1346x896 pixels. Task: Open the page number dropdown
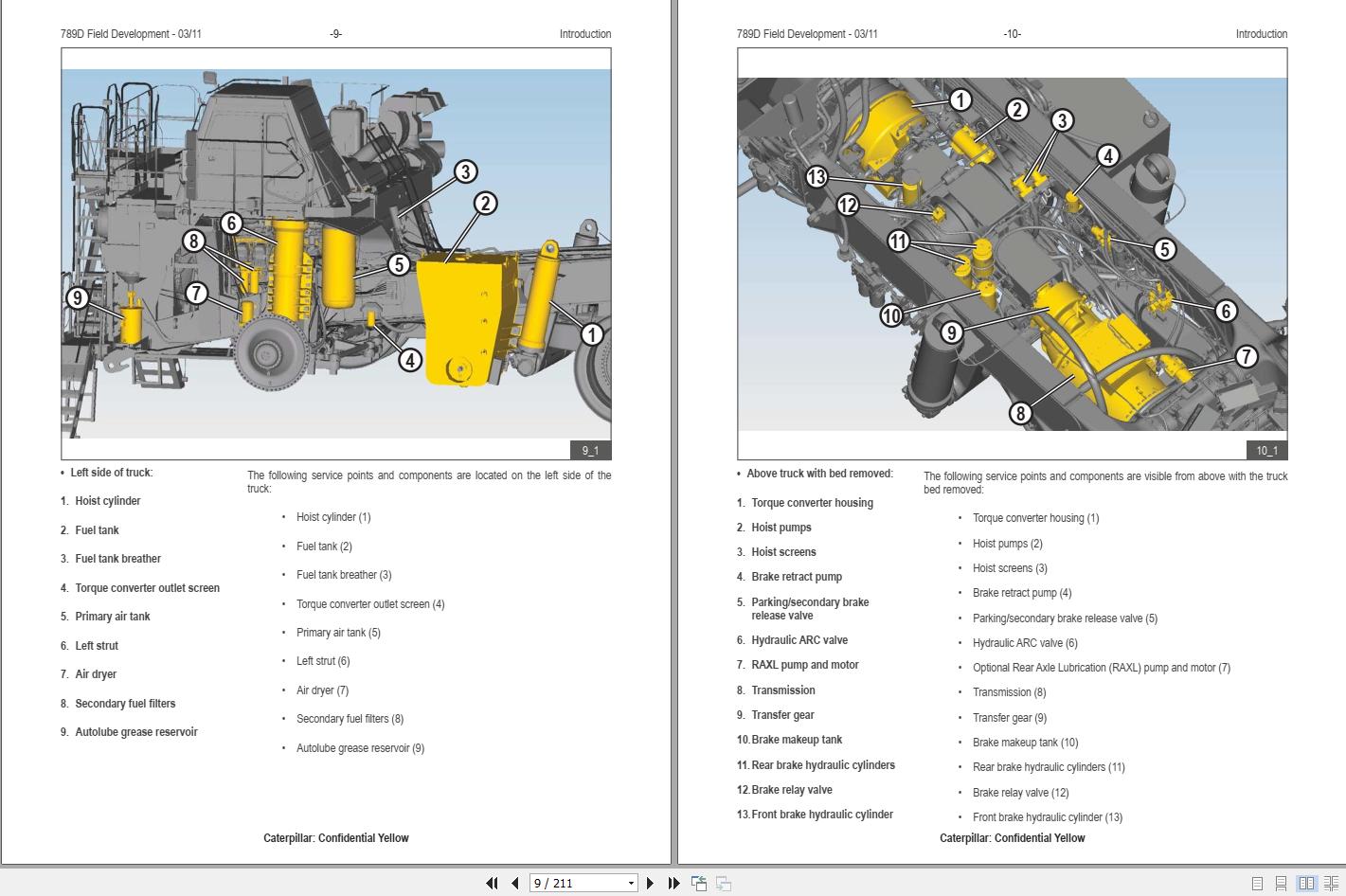point(632,883)
